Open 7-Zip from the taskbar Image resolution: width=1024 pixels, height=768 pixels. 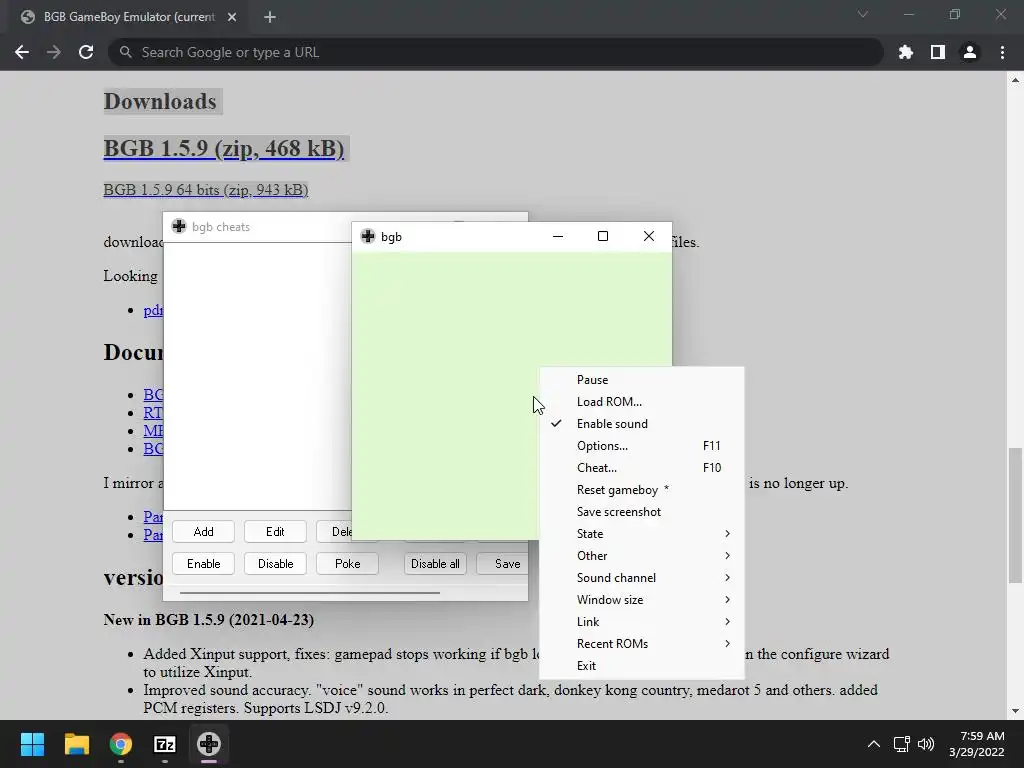coord(165,744)
